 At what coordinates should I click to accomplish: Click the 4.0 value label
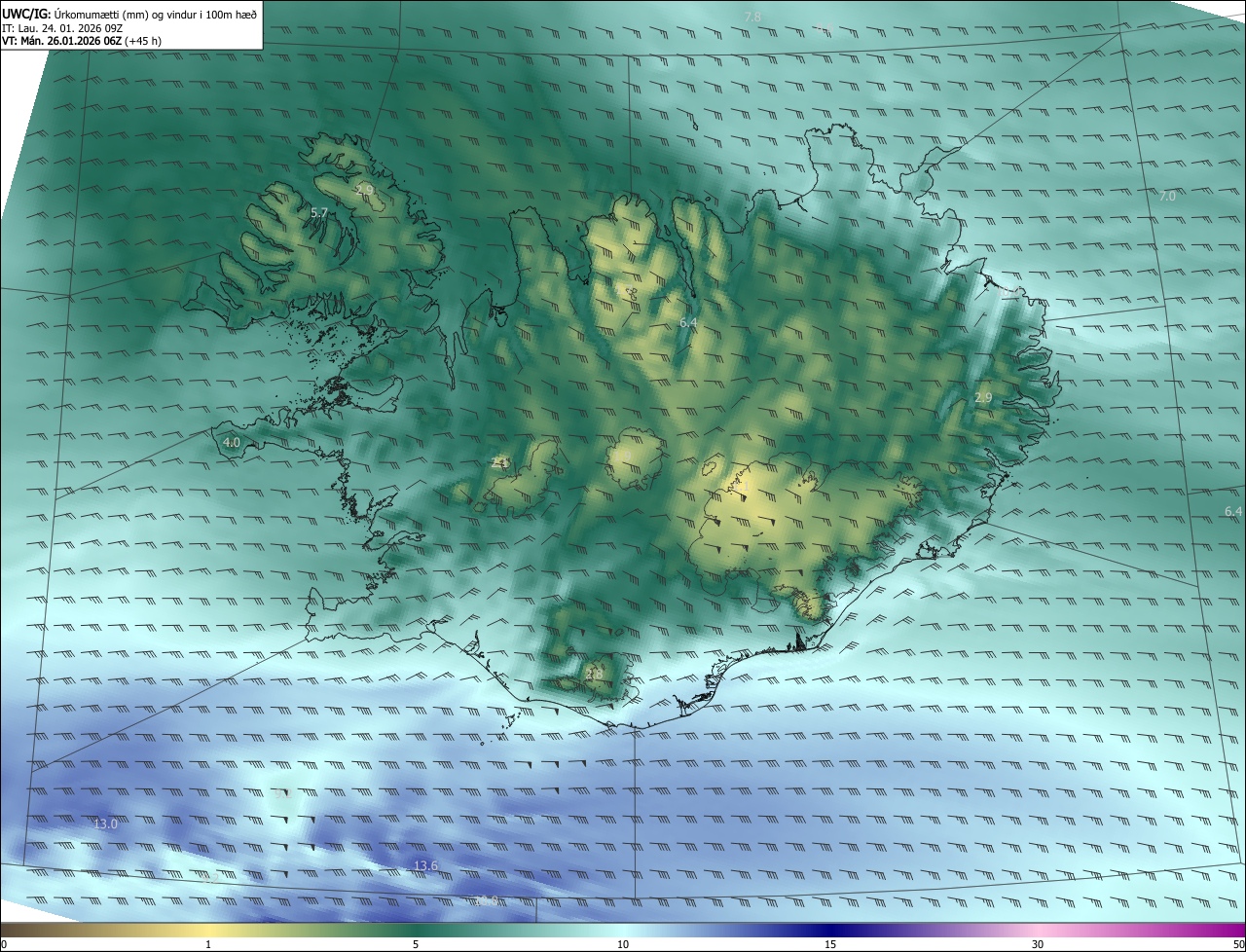pyautogui.click(x=232, y=442)
